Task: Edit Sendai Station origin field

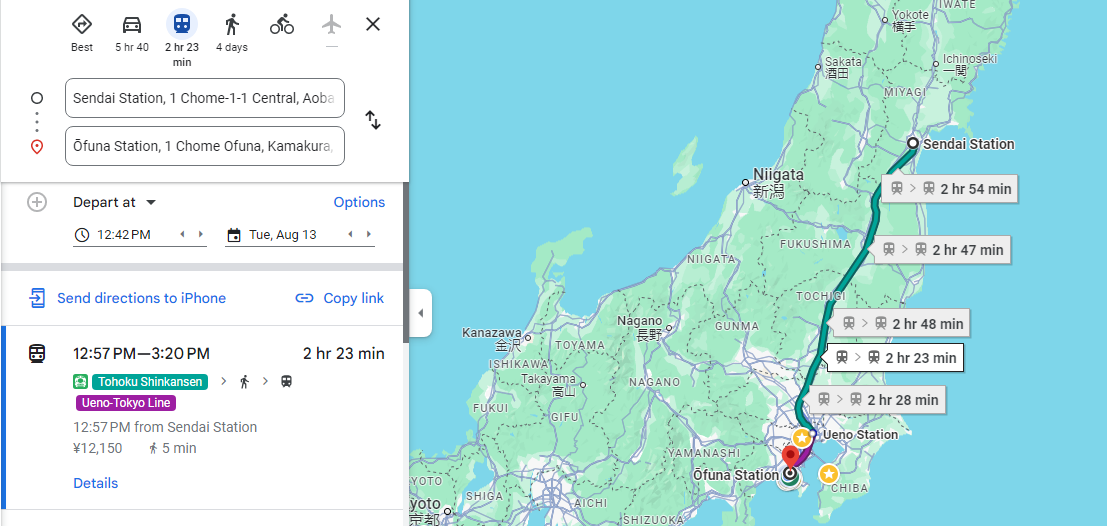Action: (x=205, y=98)
